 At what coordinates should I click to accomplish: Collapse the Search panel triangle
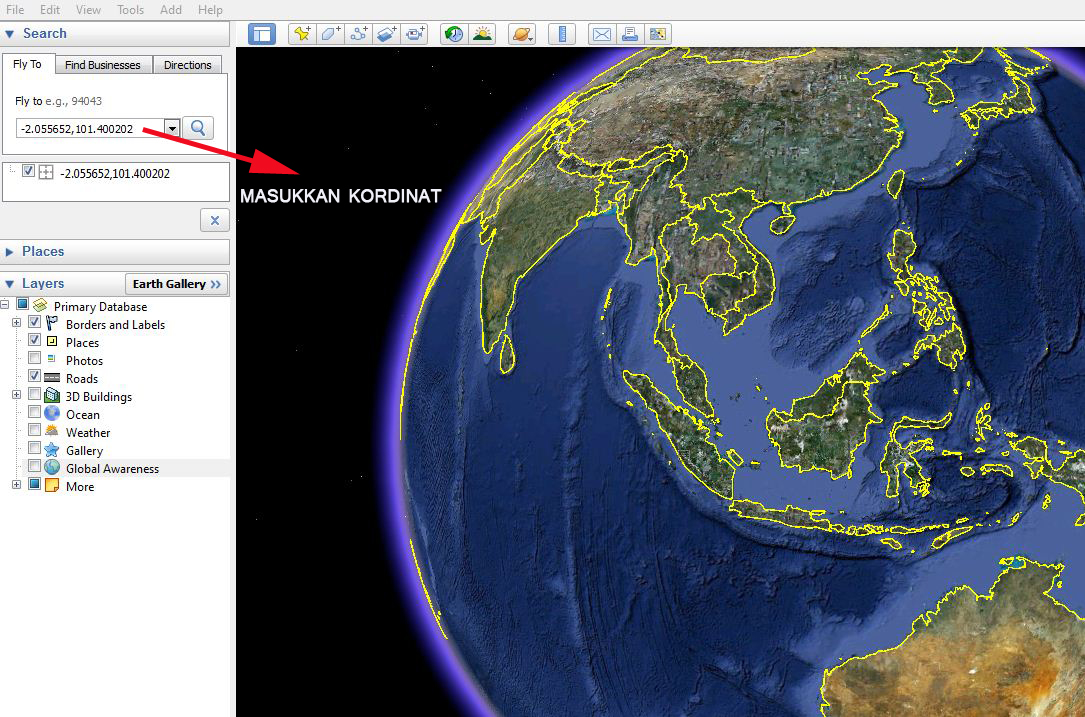coord(10,34)
